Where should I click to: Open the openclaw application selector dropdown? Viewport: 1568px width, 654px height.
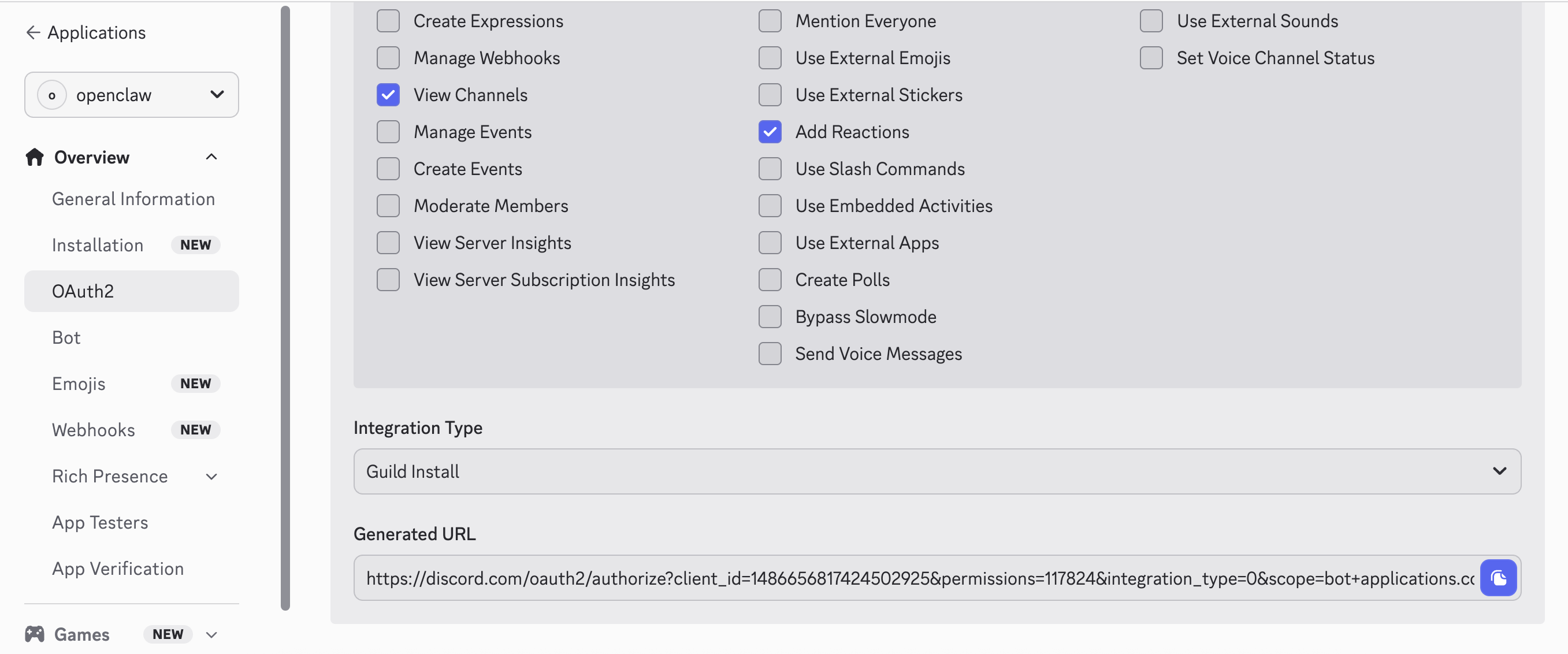coord(216,94)
